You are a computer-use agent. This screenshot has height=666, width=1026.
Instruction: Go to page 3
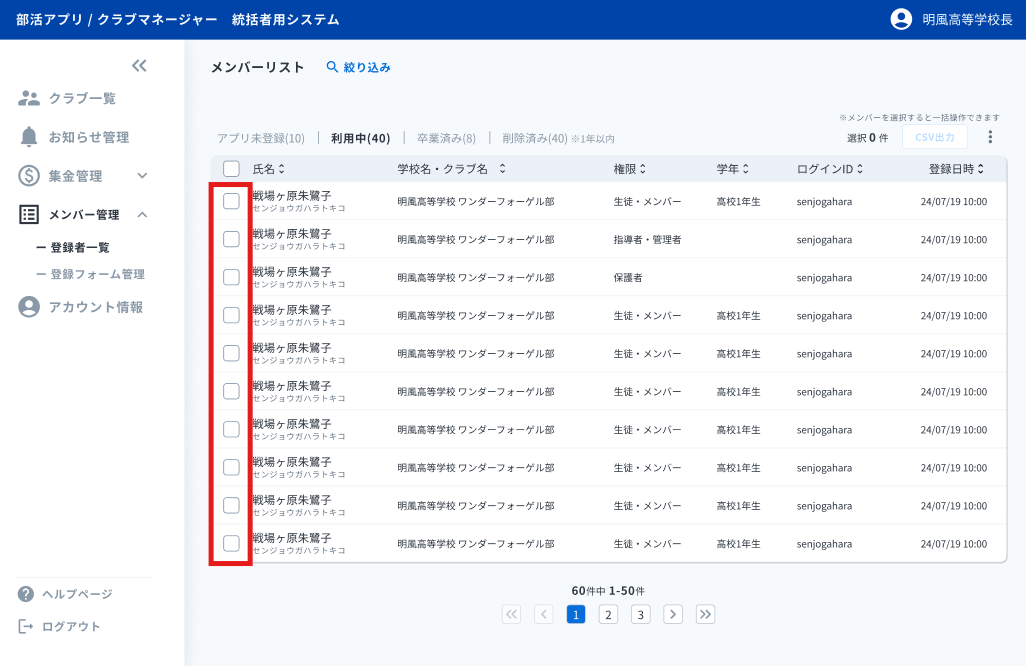(641, 614)
